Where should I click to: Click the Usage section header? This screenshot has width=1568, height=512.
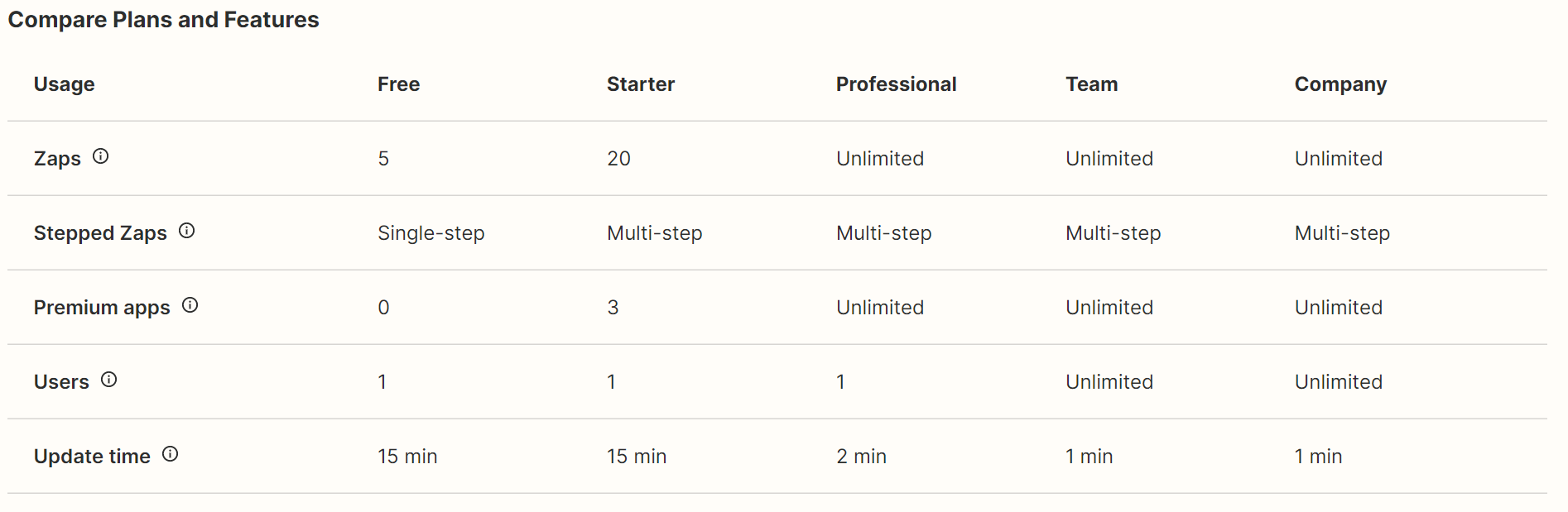click(64, 85)
